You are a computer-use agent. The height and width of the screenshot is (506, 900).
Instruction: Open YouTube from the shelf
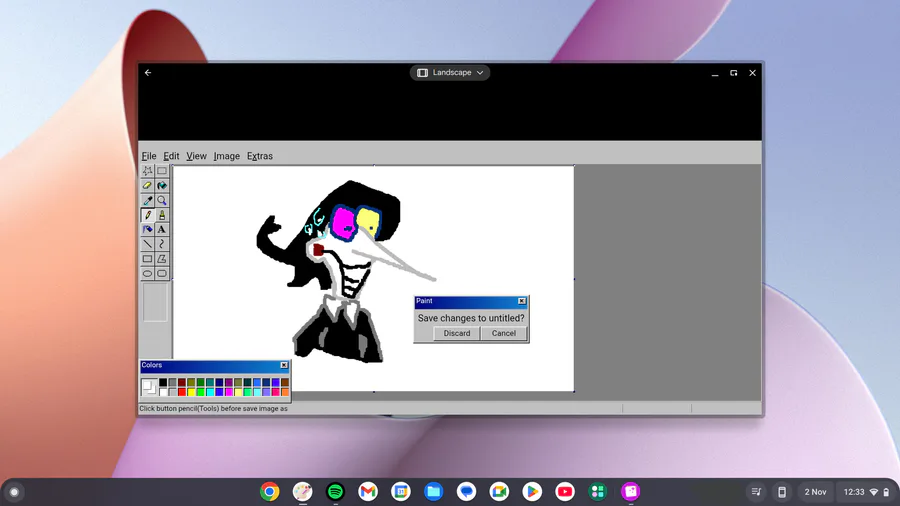(565, 492)
